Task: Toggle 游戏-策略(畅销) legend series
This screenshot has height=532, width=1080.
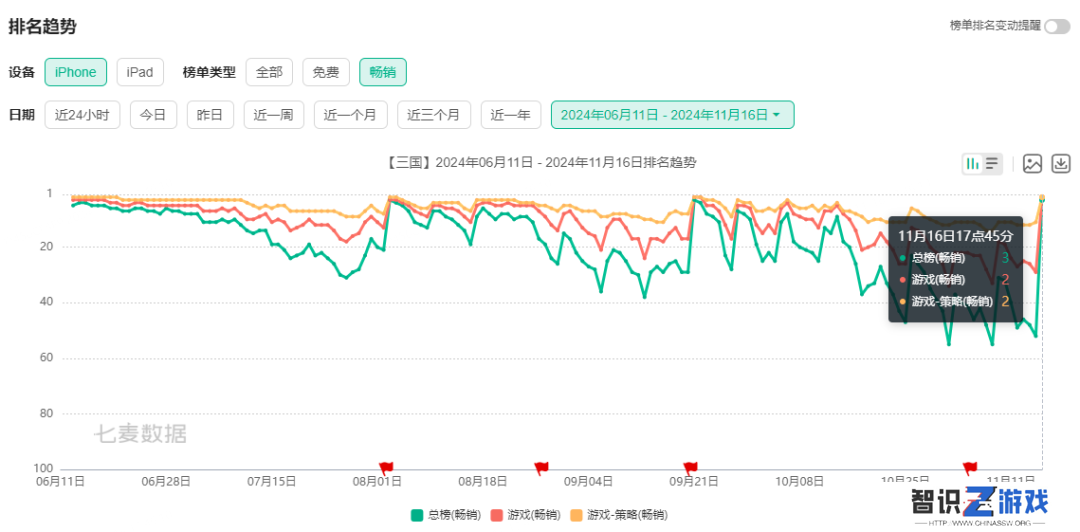Action: 619,515
